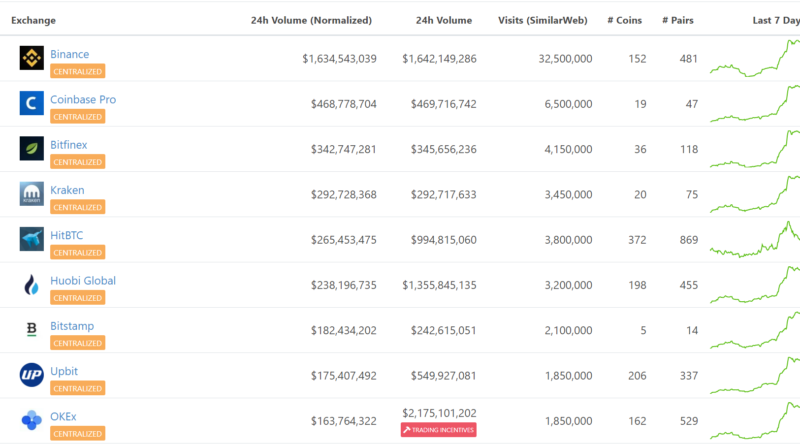Open the Kraken exchange link
This screenshot has width=800, height=445.
[x=67, y=190]
